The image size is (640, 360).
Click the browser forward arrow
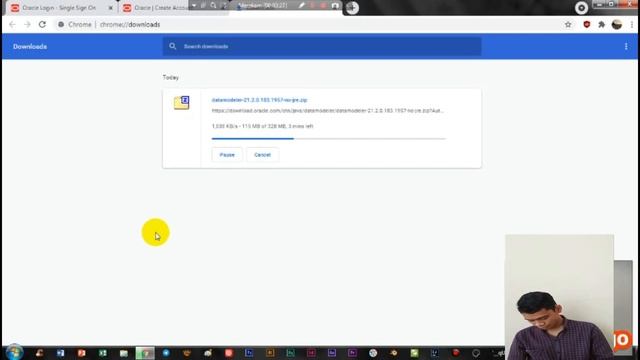point(27,24)
